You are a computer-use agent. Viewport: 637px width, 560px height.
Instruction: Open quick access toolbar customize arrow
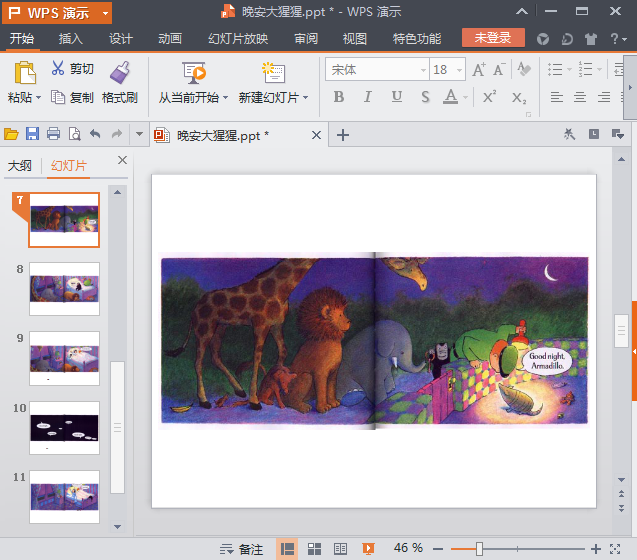(139, 134)
